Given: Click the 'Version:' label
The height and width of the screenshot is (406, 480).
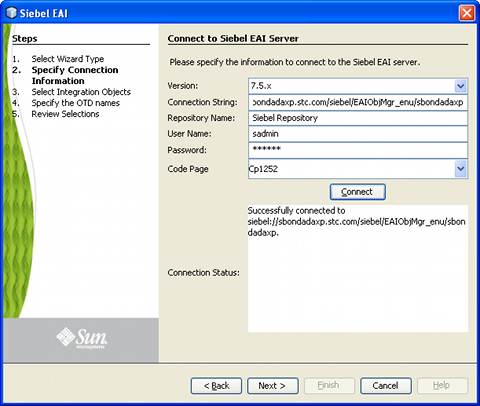Looking at the screenshot, I should tap(183, 86).
